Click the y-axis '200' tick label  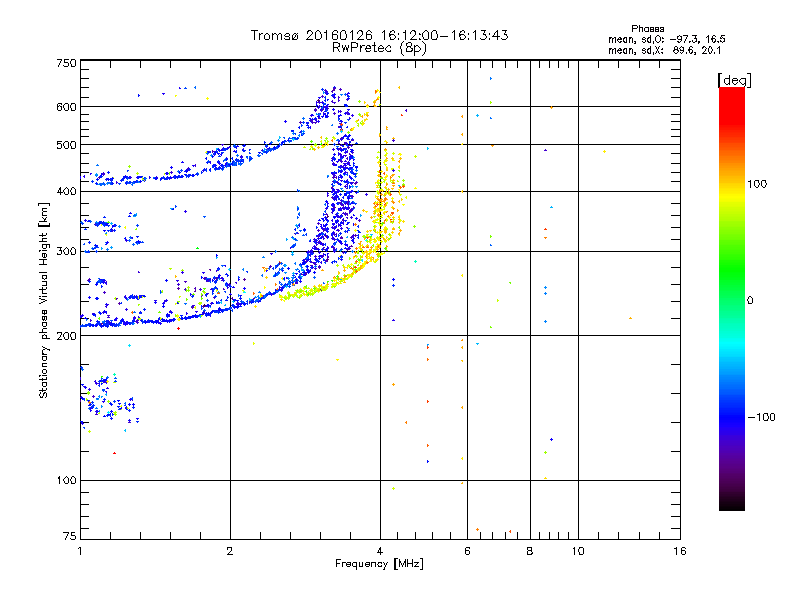pos(66,336)
